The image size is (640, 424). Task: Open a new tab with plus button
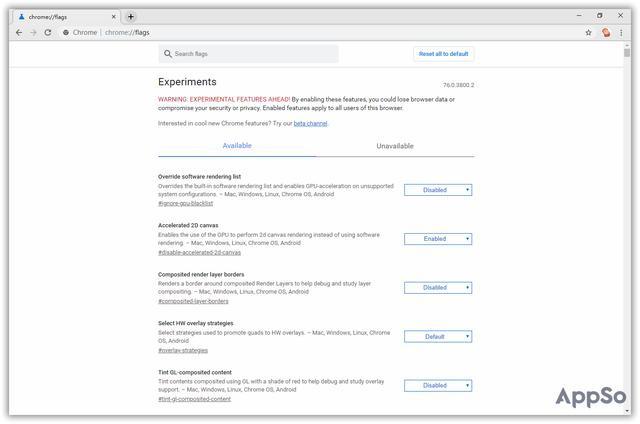click(x=131, y=16)
